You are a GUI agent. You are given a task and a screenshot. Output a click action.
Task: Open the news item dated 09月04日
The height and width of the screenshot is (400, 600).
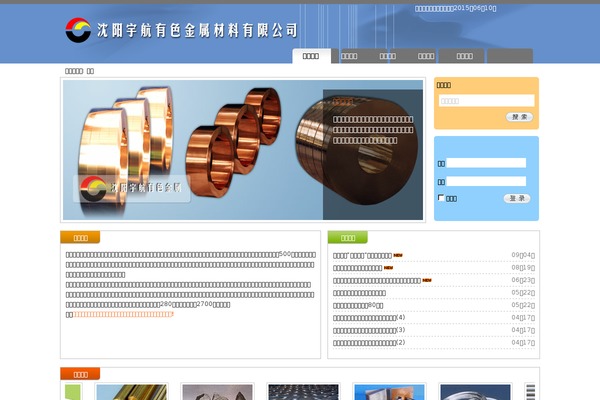coord(362,255)
